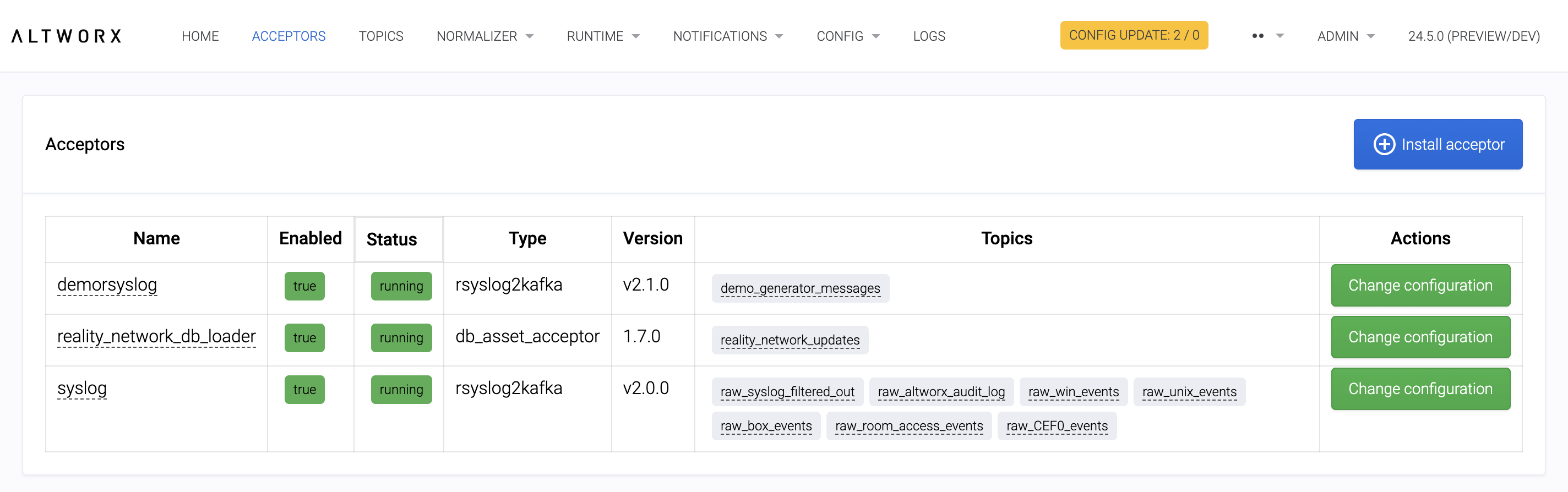Open the demo_generator_messages topic

tap(800, 288)
